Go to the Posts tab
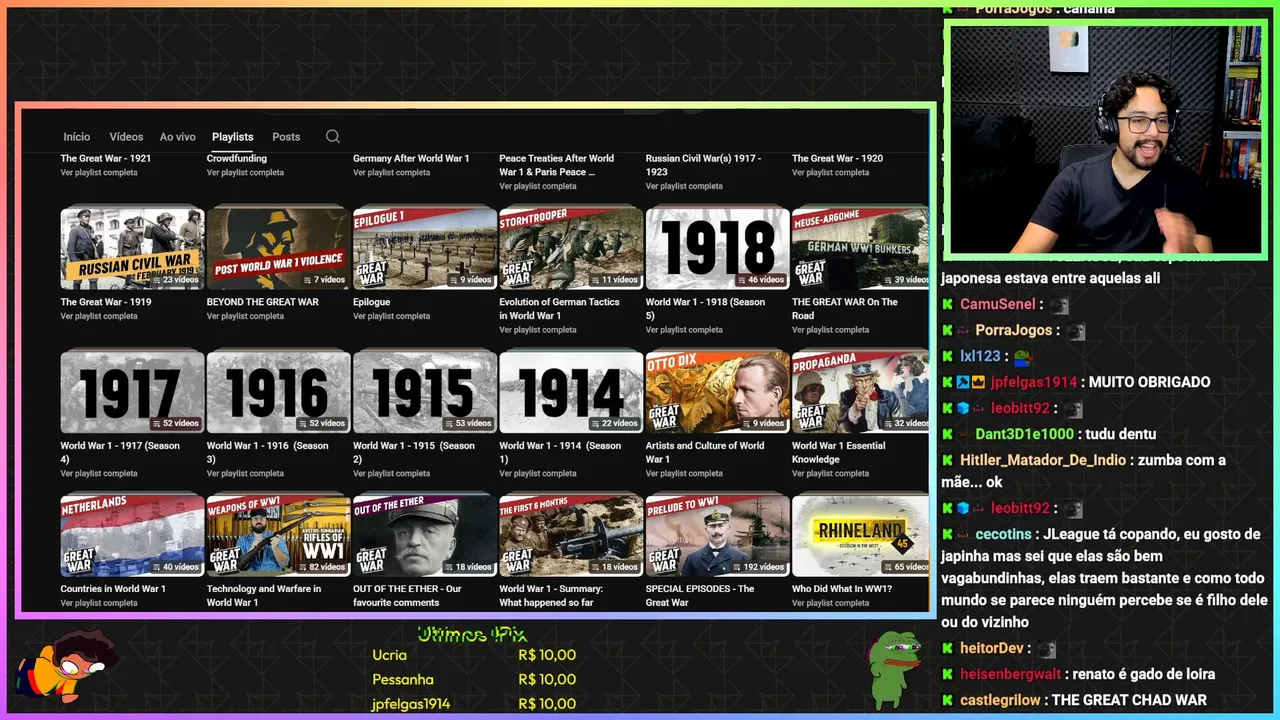This screenshot has width=1280, height=720. coord(286,137)
